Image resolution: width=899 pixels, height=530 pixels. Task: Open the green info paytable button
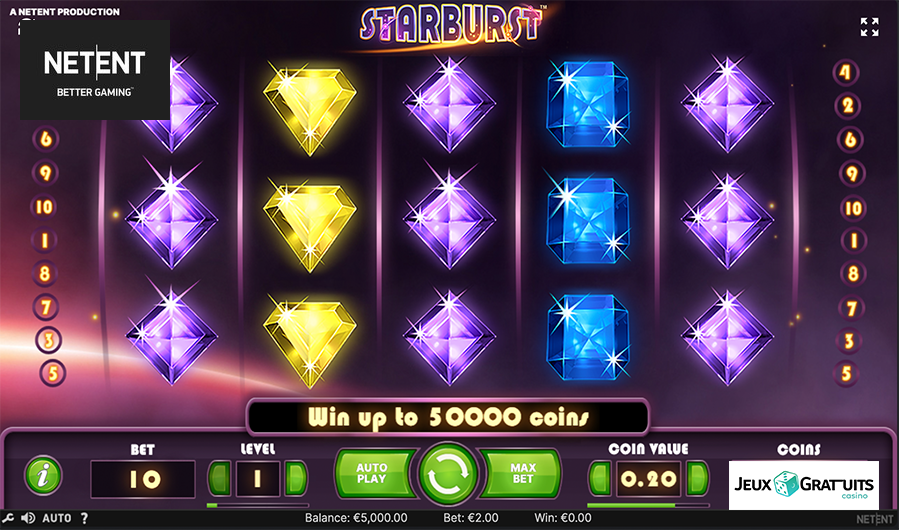(43, 476)
